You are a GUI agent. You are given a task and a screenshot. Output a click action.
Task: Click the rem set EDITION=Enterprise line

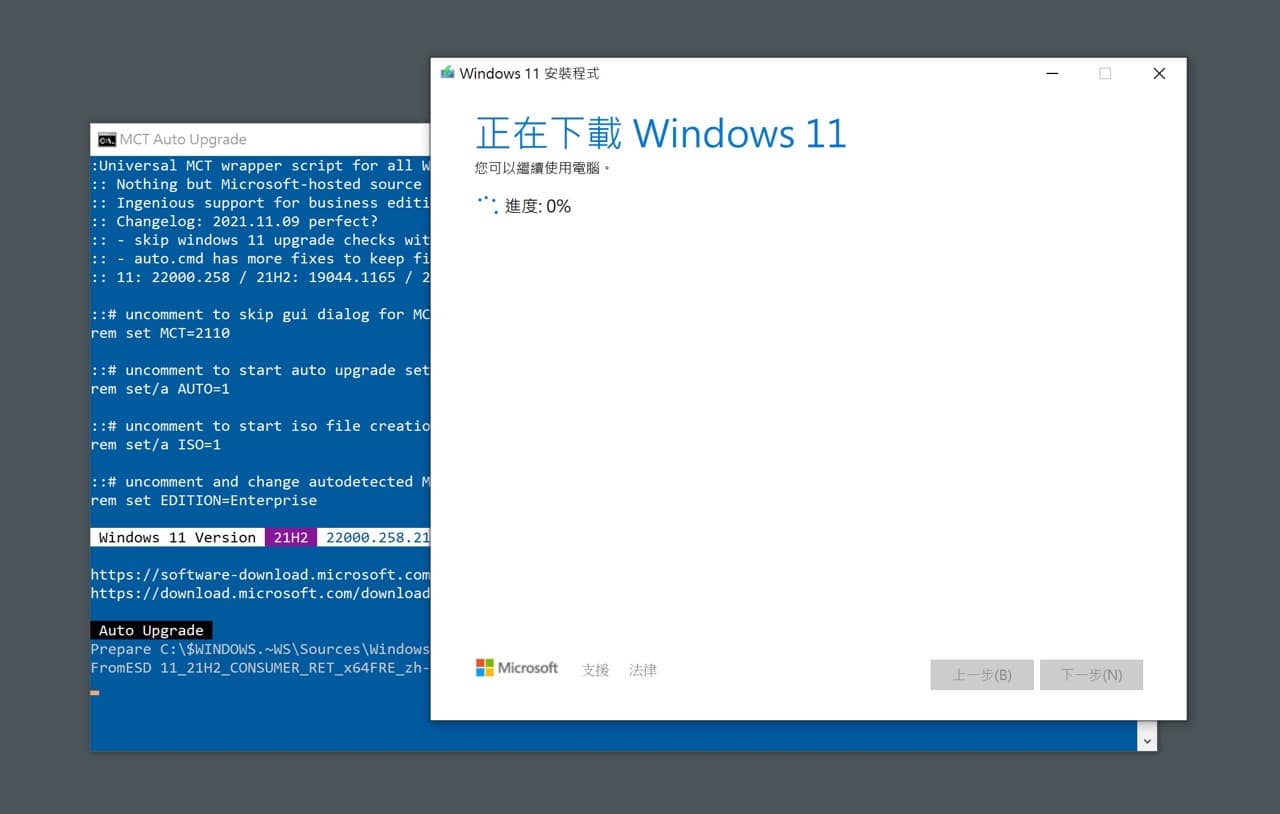coord(204,500)
